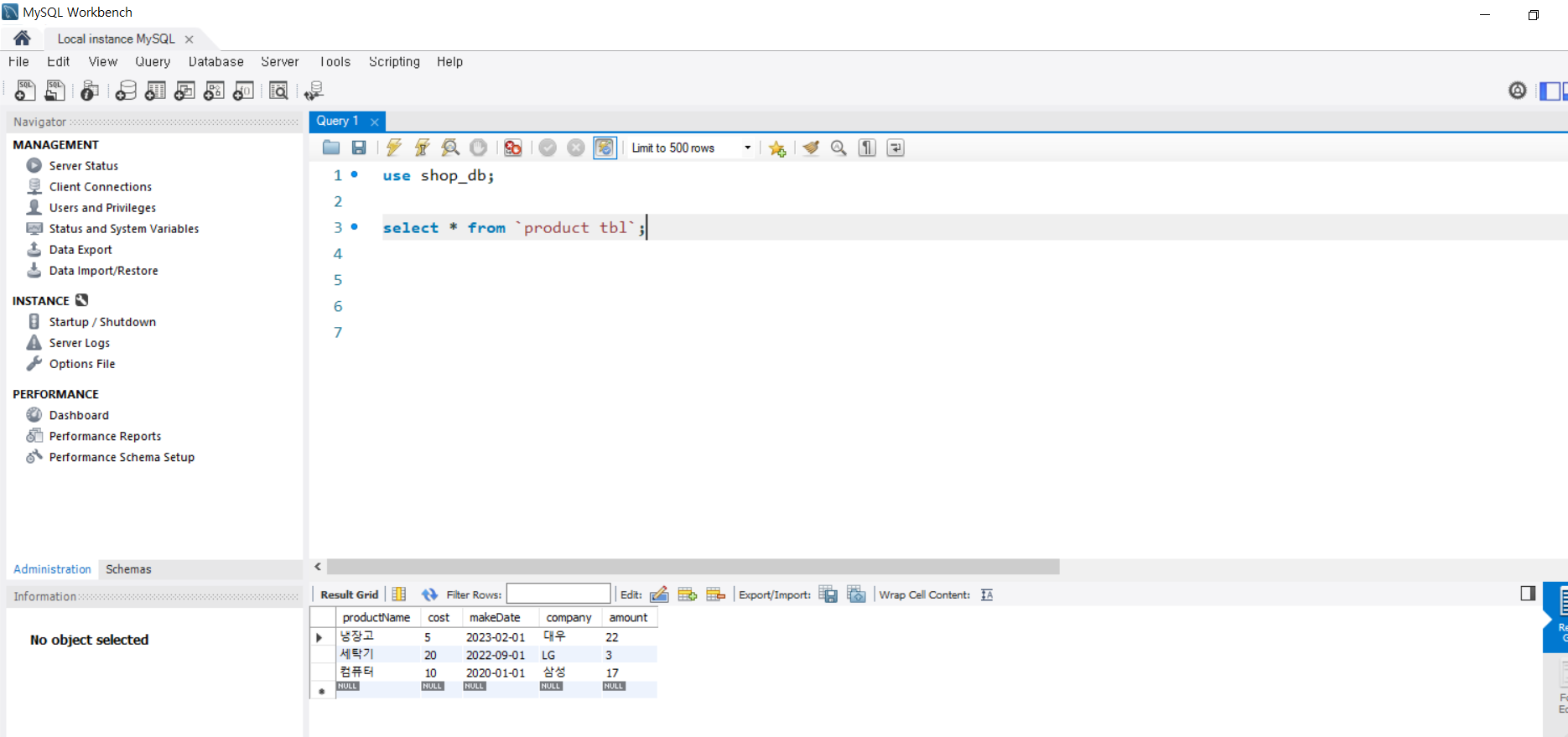
Task: Toggle the form editor grid icon
Action: pyautogui.click(x=399, y=594)
